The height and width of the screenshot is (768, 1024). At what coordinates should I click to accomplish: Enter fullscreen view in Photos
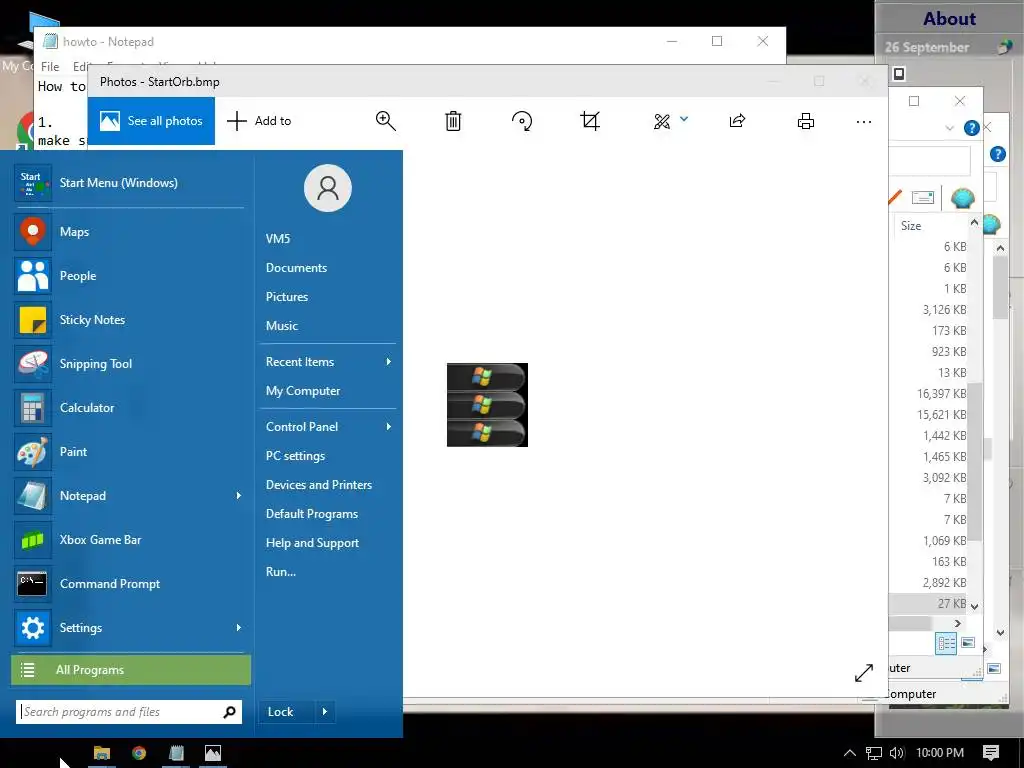(863, 673)
